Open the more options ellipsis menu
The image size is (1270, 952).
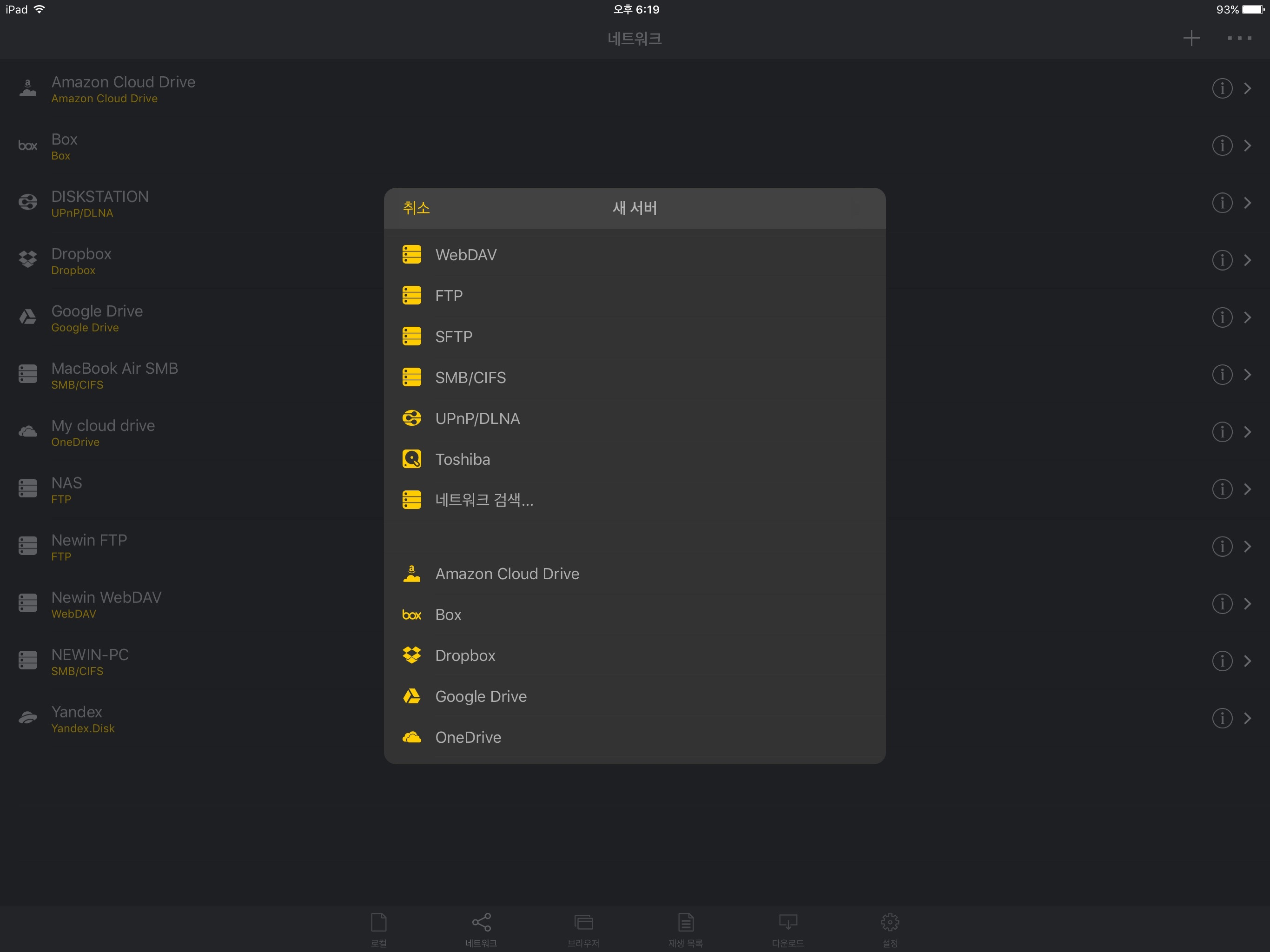(1240, 39)
